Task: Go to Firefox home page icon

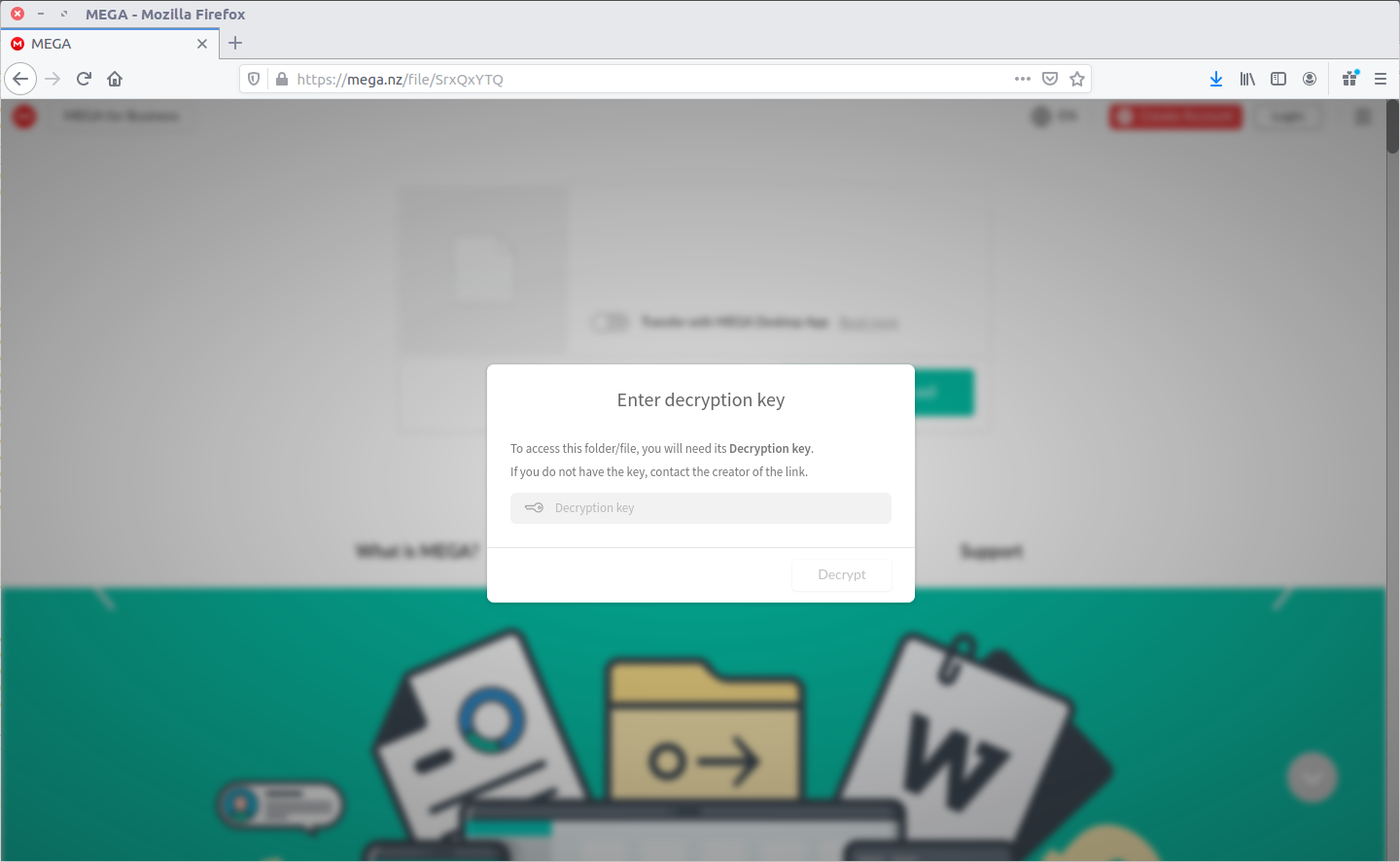Action: click(x=115, y=79)
